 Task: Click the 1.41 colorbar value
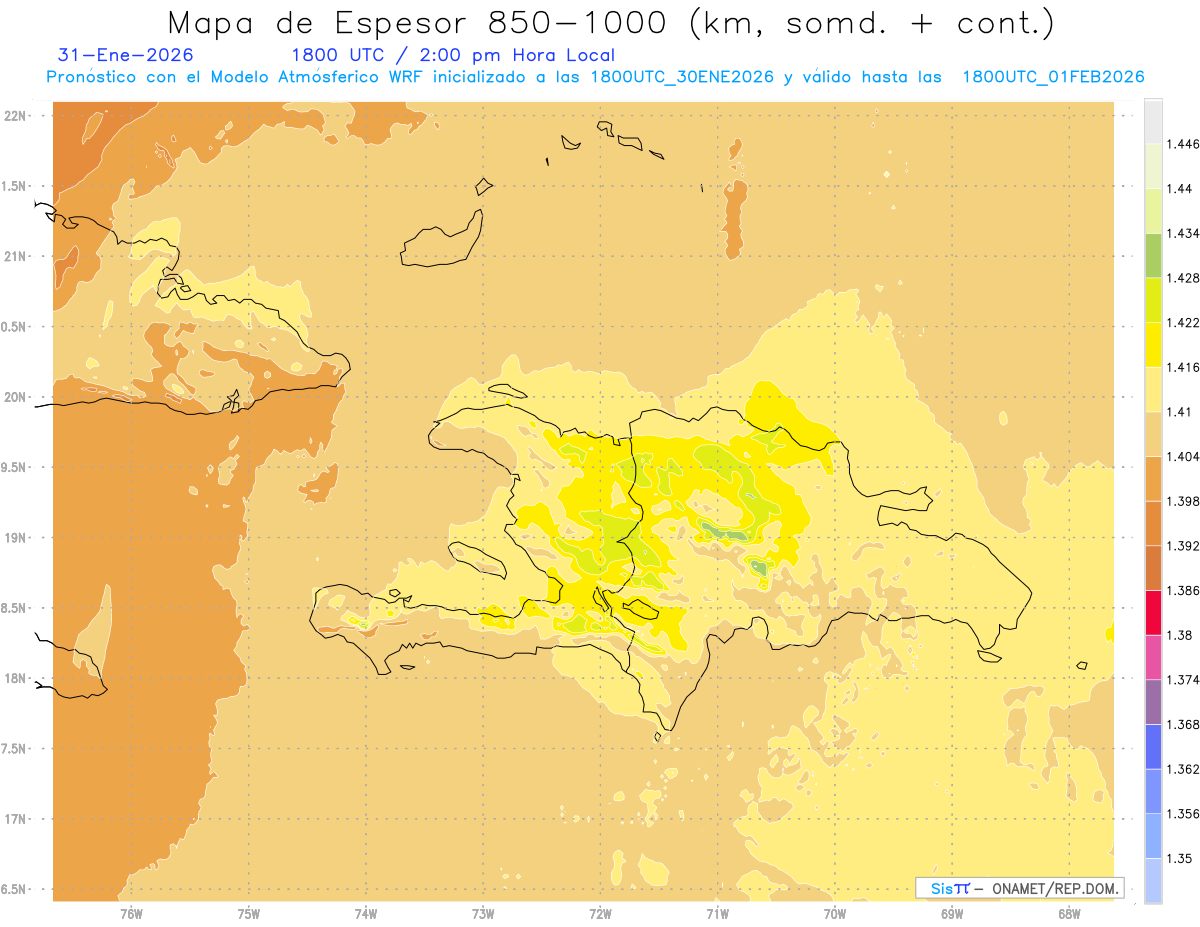pyautogui.click(x=1179, y=411)
